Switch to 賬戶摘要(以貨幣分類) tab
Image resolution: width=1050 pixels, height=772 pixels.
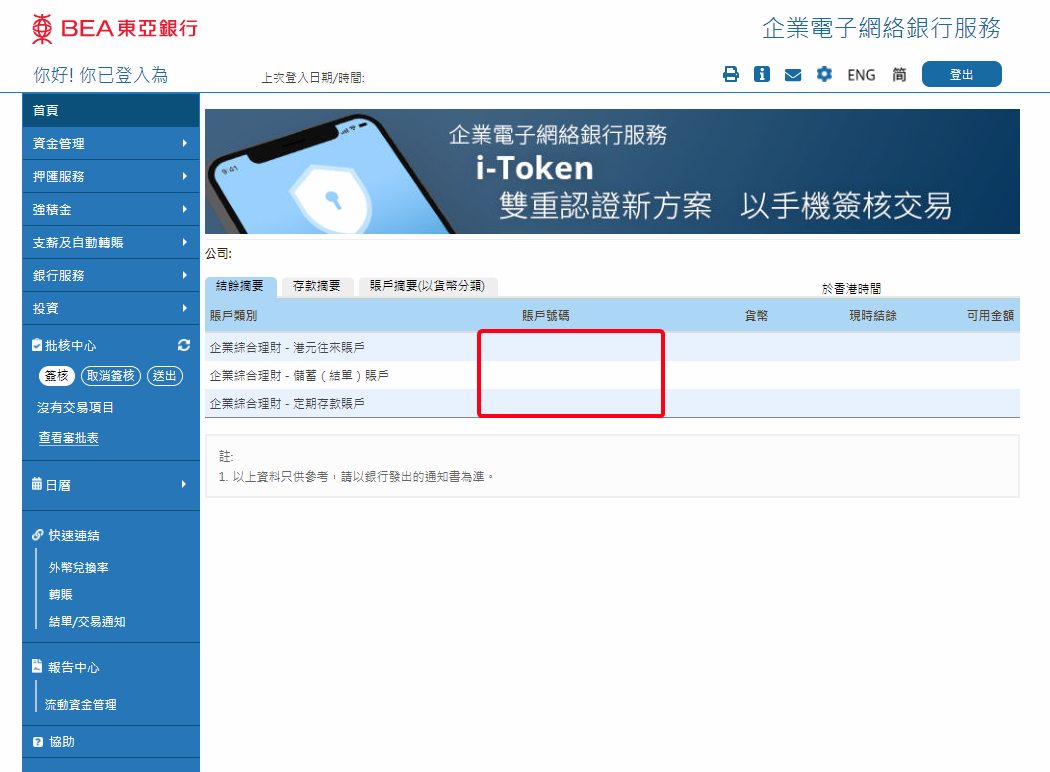click(427, 286)
